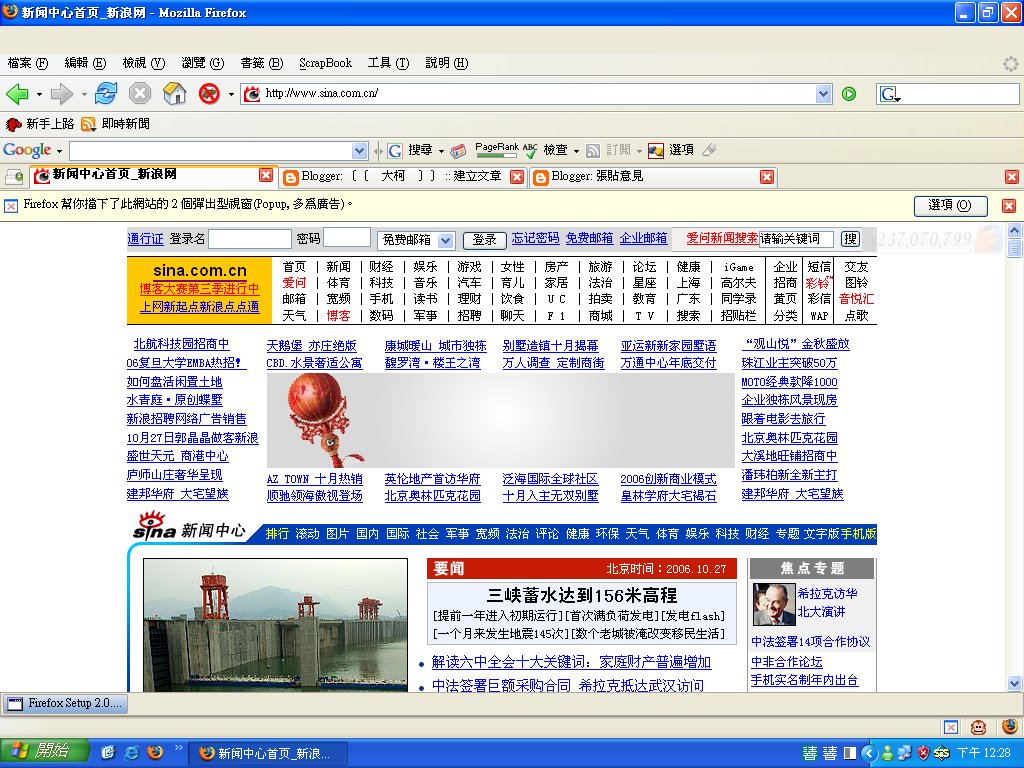Open the 新手上路 bookmark

[40, 123]
